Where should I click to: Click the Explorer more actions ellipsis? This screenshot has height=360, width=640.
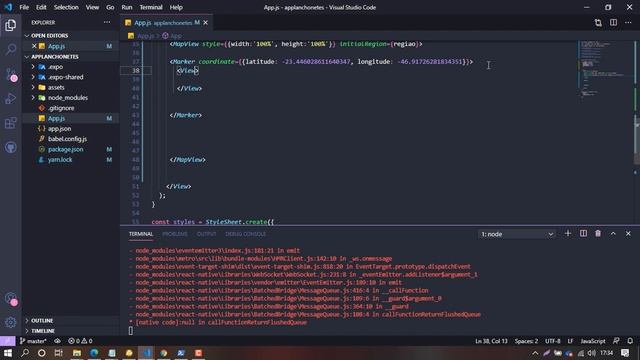click(x=107, y=22)
